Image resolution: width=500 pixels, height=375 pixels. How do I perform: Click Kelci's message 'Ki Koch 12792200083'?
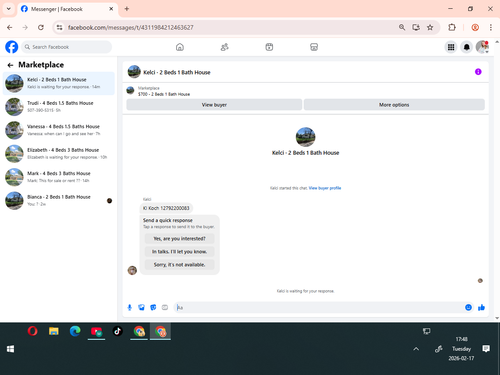pyautogui.click(x=166, y=208)
